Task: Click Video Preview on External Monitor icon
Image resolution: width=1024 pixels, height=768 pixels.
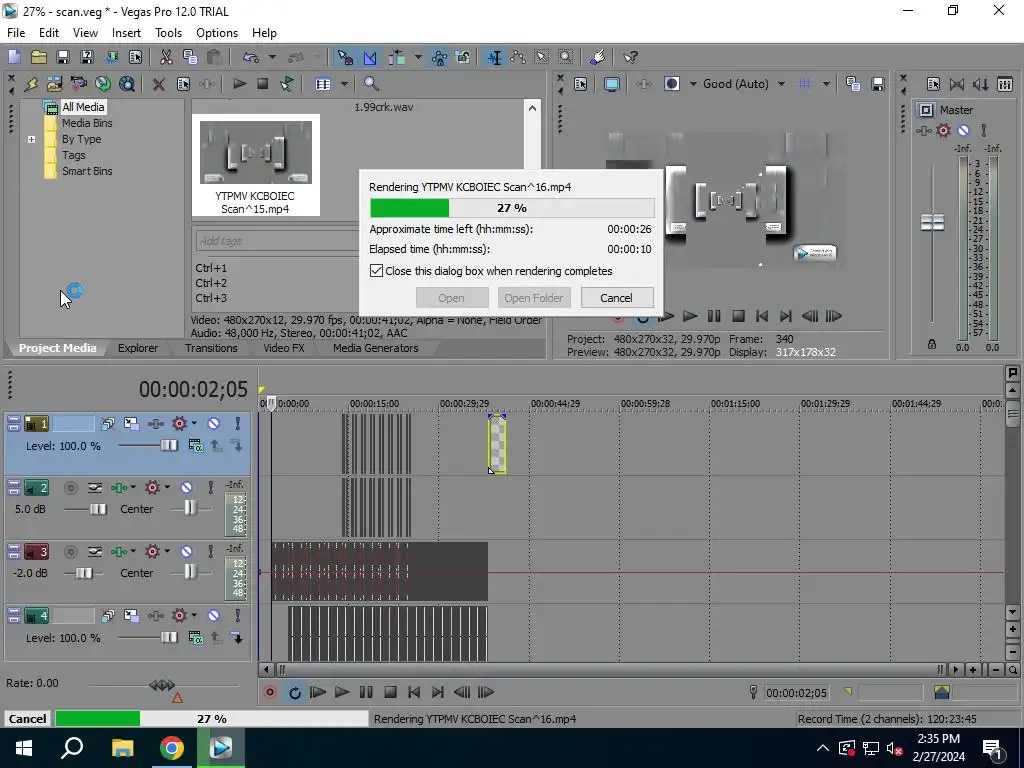Action: [612, 84]
